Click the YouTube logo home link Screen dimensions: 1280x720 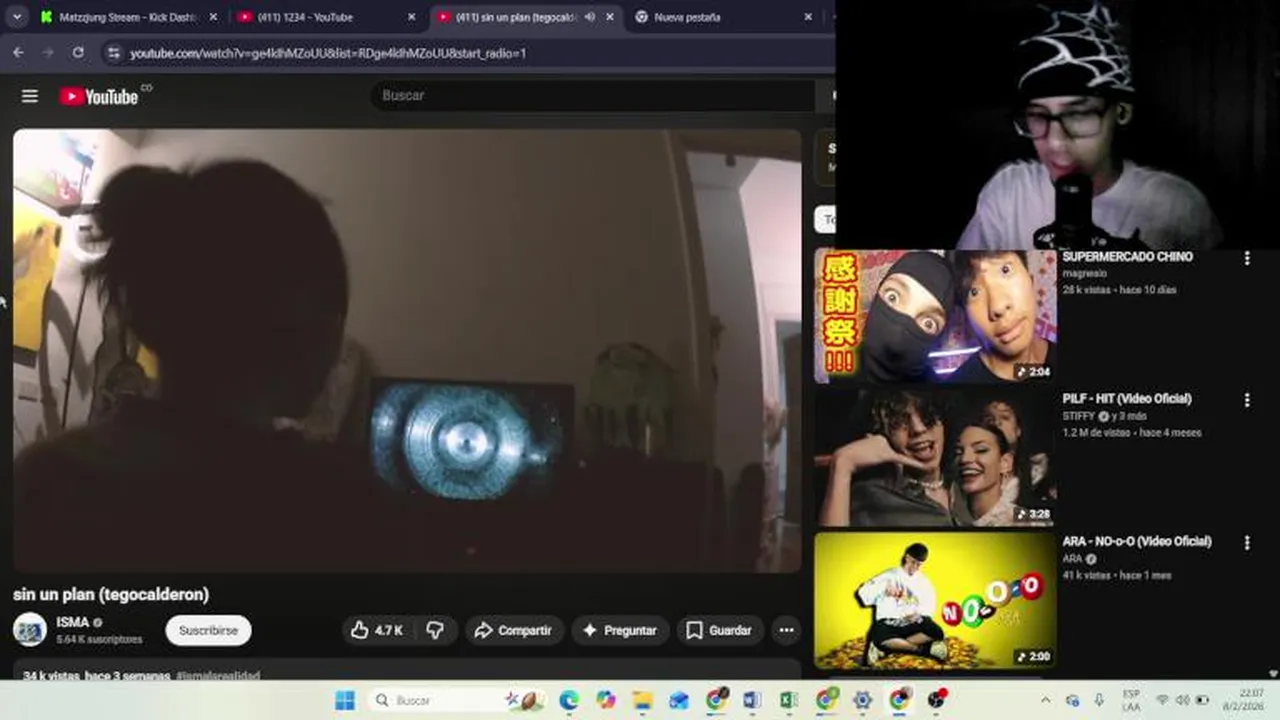(x=99, y=96)
